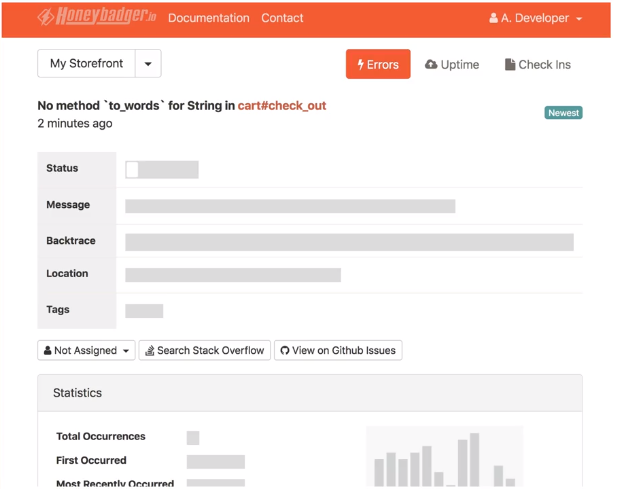Click the Honeybadger.io logo
Screen dimensions: 624x489
(97, 16)
